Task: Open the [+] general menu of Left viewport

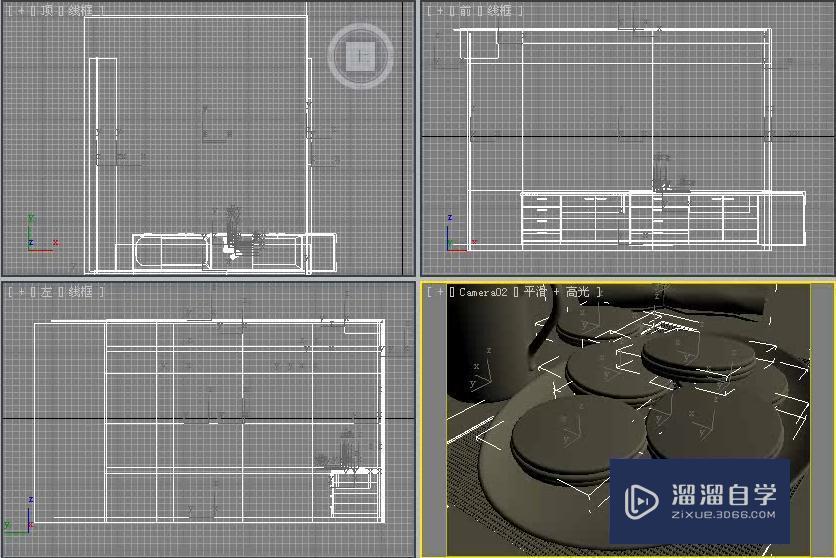Action: (x=21, y=292)
